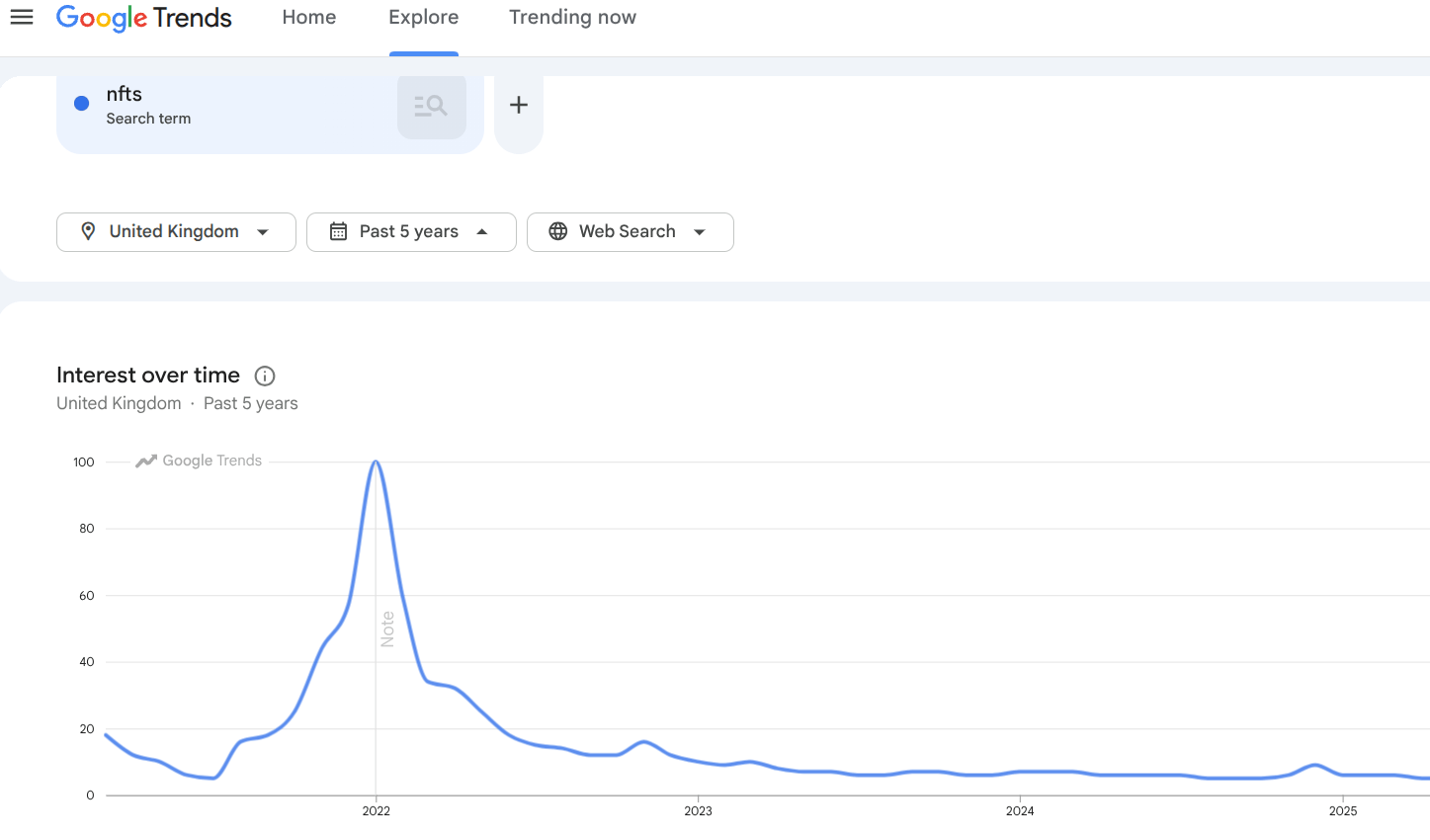Open the United Kingdom region dropdown
1430x840 pixels.
pos(176,231)
